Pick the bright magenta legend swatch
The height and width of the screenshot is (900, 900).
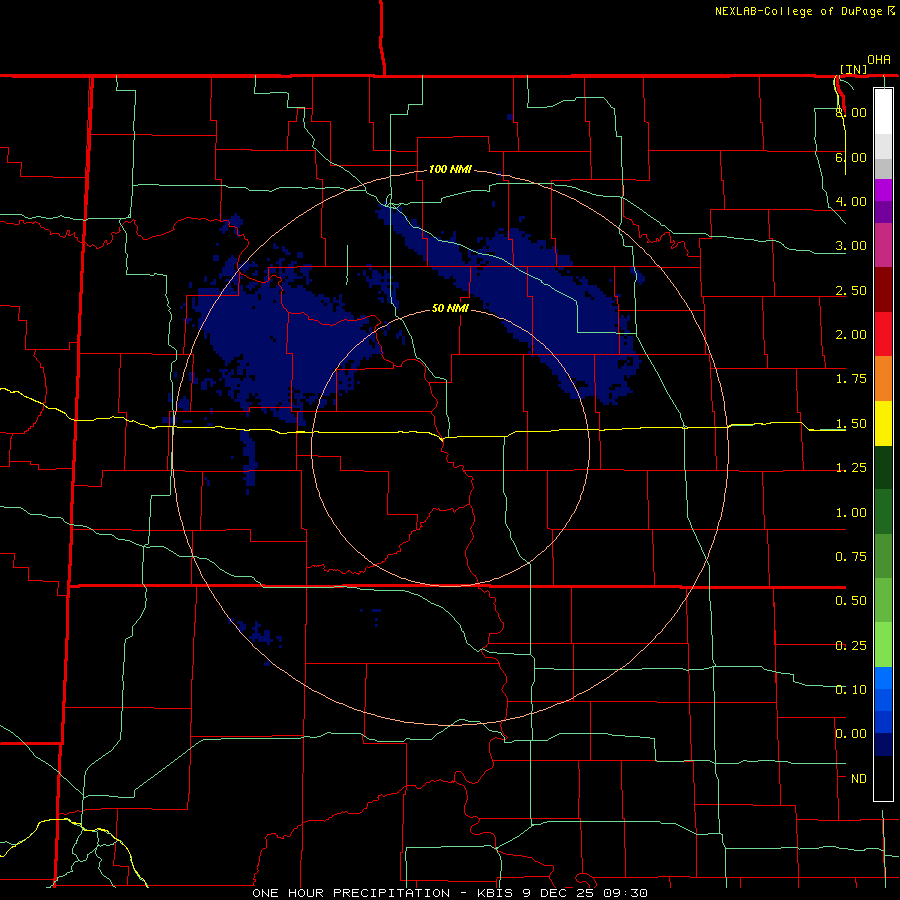coord(883,190)
